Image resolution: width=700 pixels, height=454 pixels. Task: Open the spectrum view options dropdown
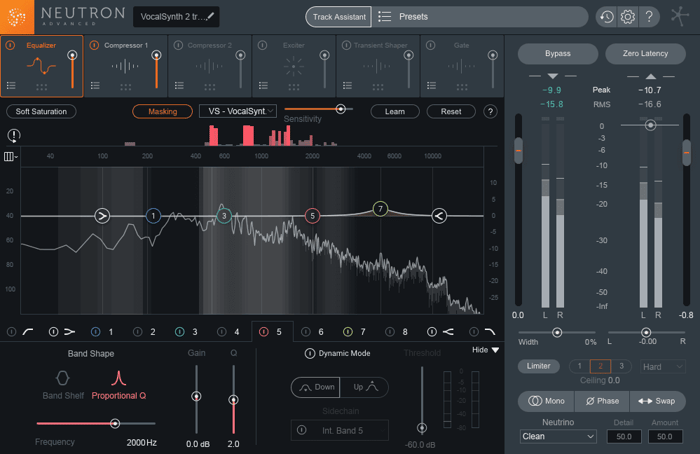pos(10,157)
